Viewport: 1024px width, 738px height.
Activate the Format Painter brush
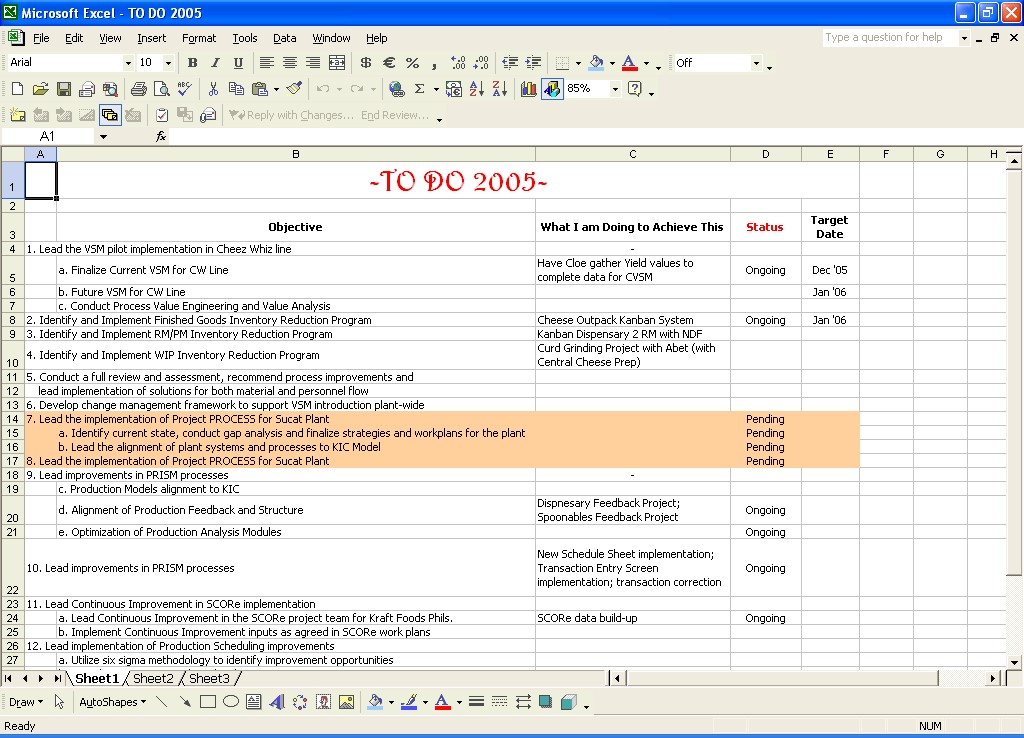pyautogui.click(x=294, y=89)
